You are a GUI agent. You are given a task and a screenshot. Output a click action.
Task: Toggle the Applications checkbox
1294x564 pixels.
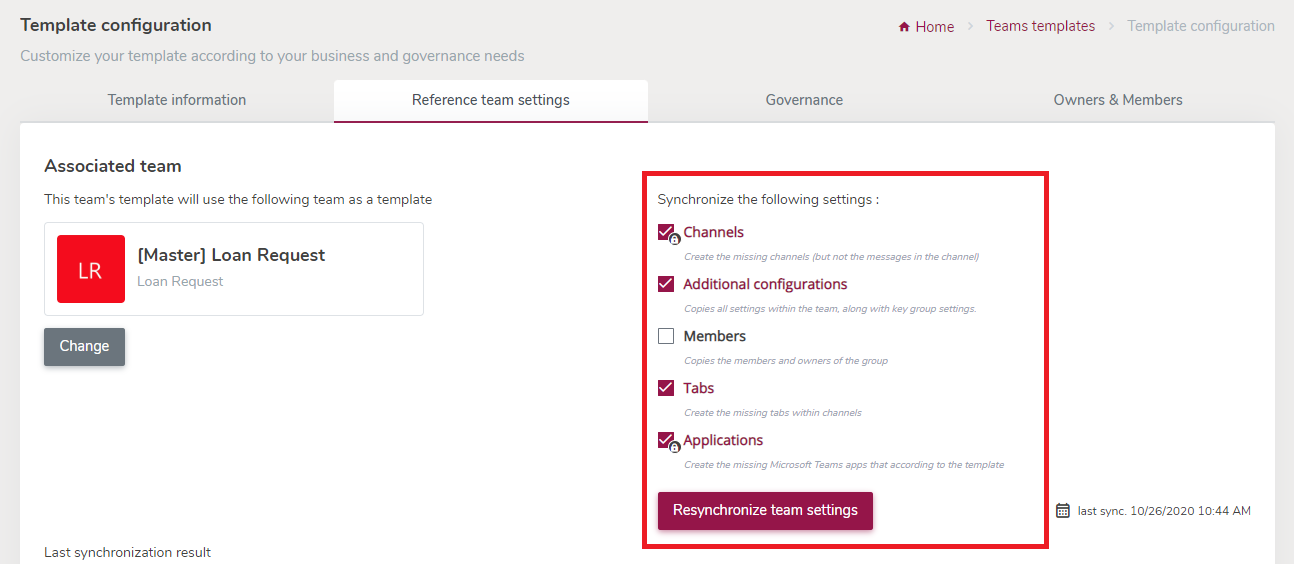point(666,440)
